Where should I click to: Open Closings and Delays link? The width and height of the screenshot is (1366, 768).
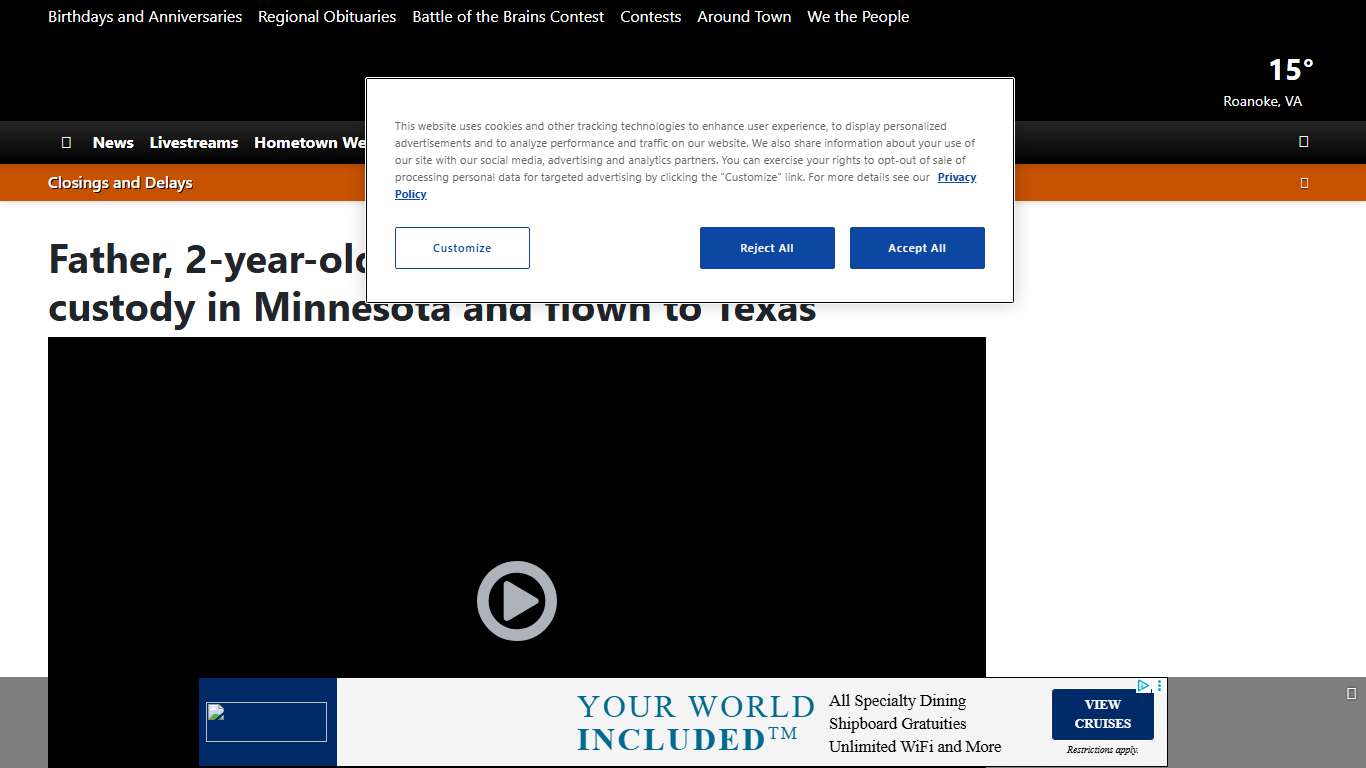(x=120, y=183)
